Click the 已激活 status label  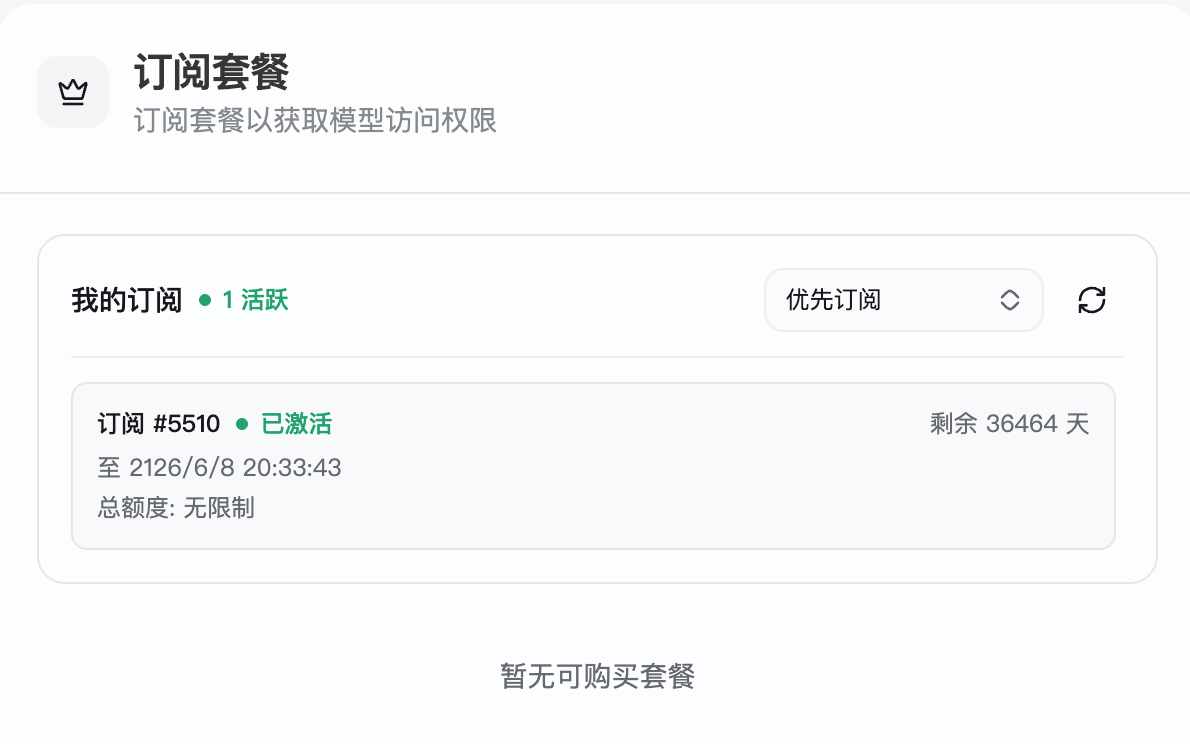coord(296,424)
